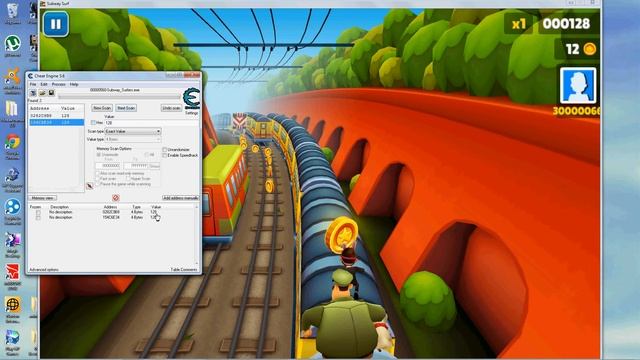Select first found address row, value 128
The image size is (640, 360).
pos(56,116)
